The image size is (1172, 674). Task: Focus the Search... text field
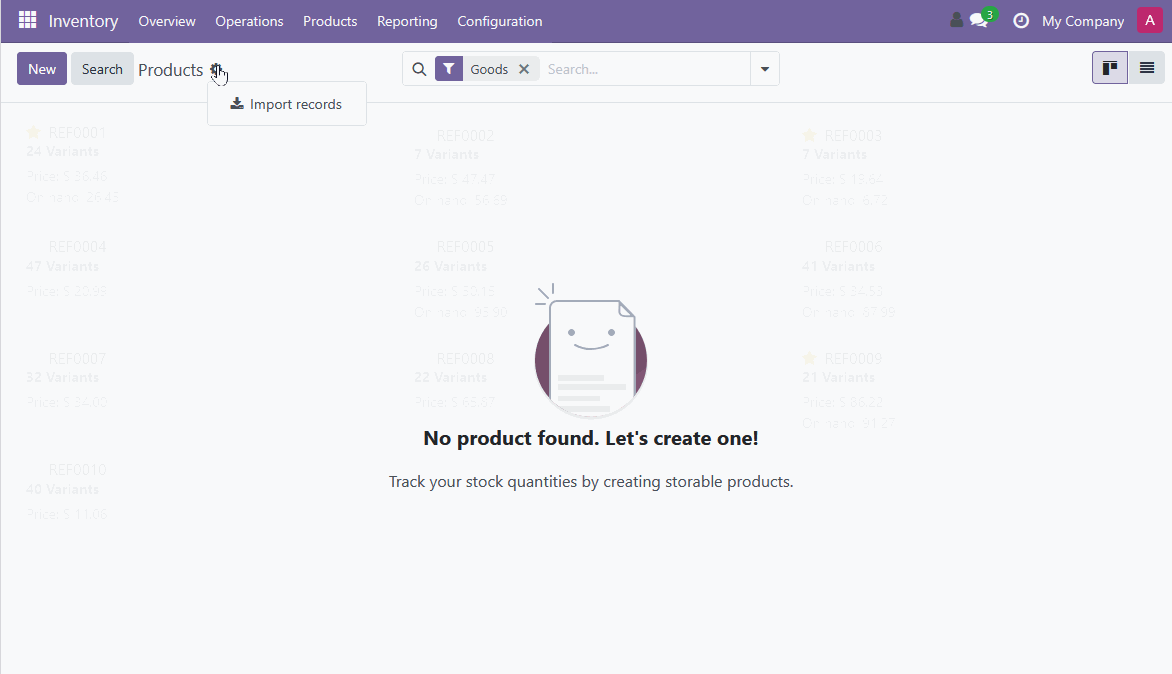pyautogui.click(x=645, y=69)
